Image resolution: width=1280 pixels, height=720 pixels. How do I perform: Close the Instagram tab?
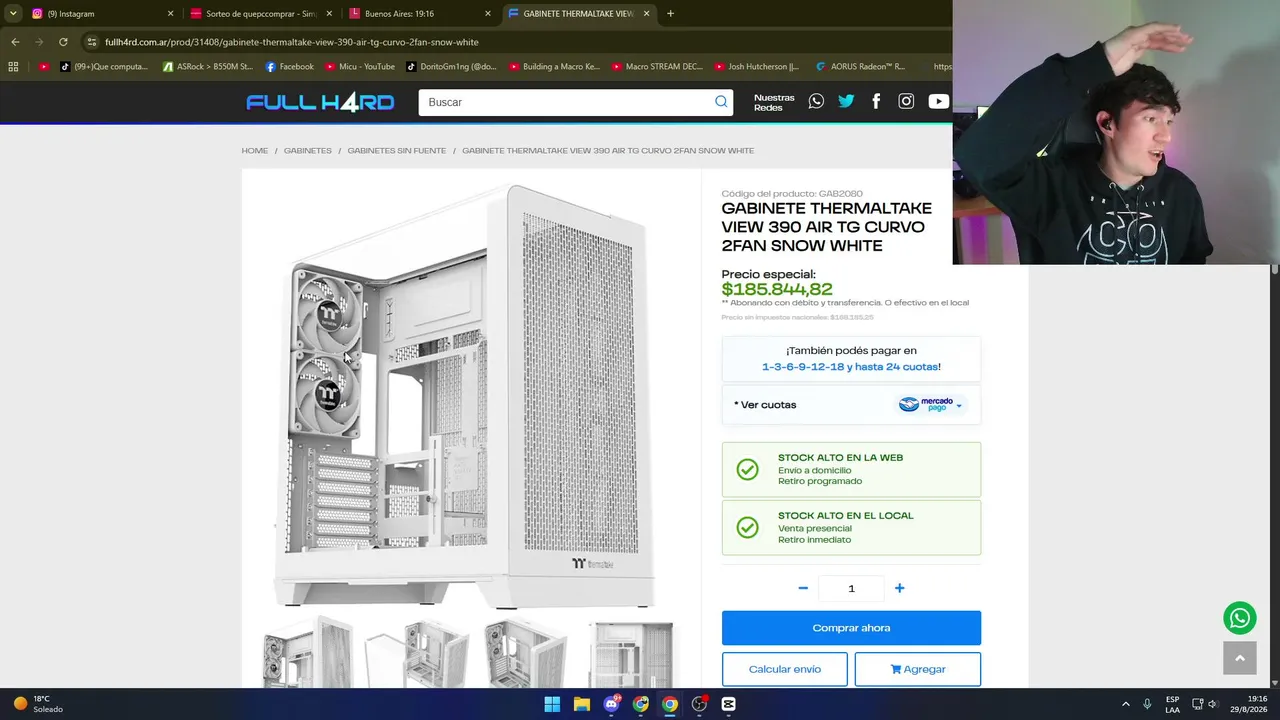(170, 14)
